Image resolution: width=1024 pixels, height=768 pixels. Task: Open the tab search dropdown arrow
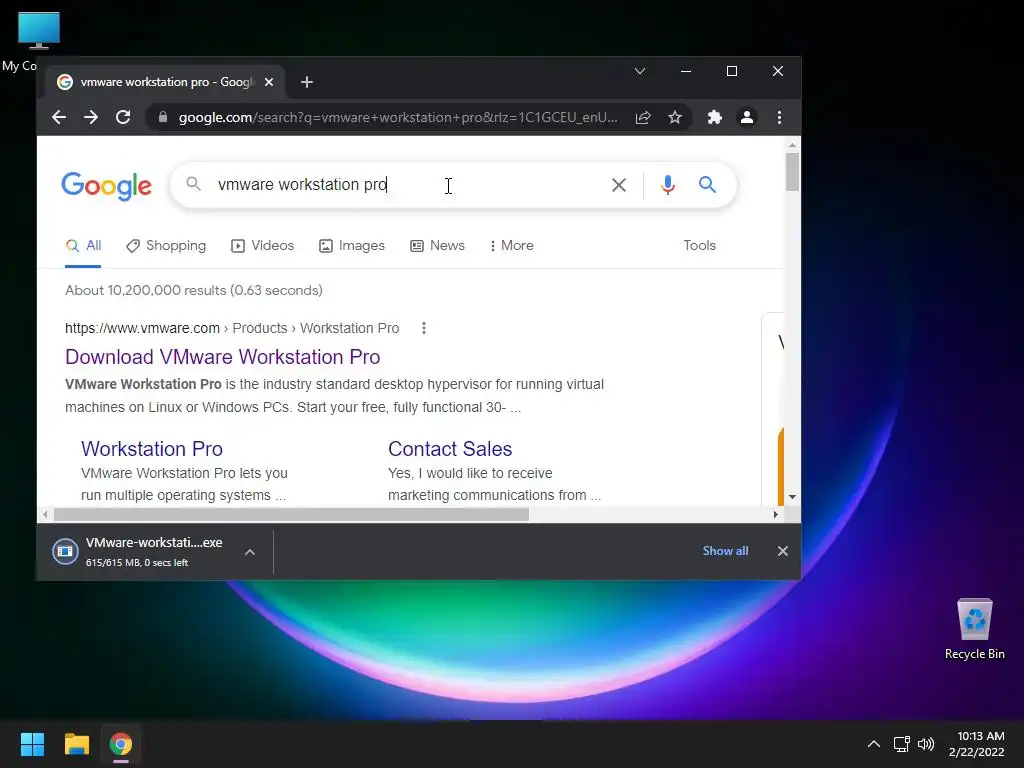(640, 71)
